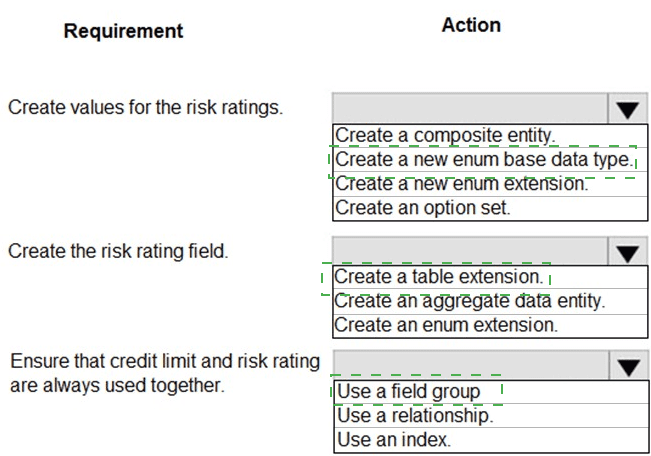Pick 'Create an enum extension.' option
651x456 pixels.
490,325
